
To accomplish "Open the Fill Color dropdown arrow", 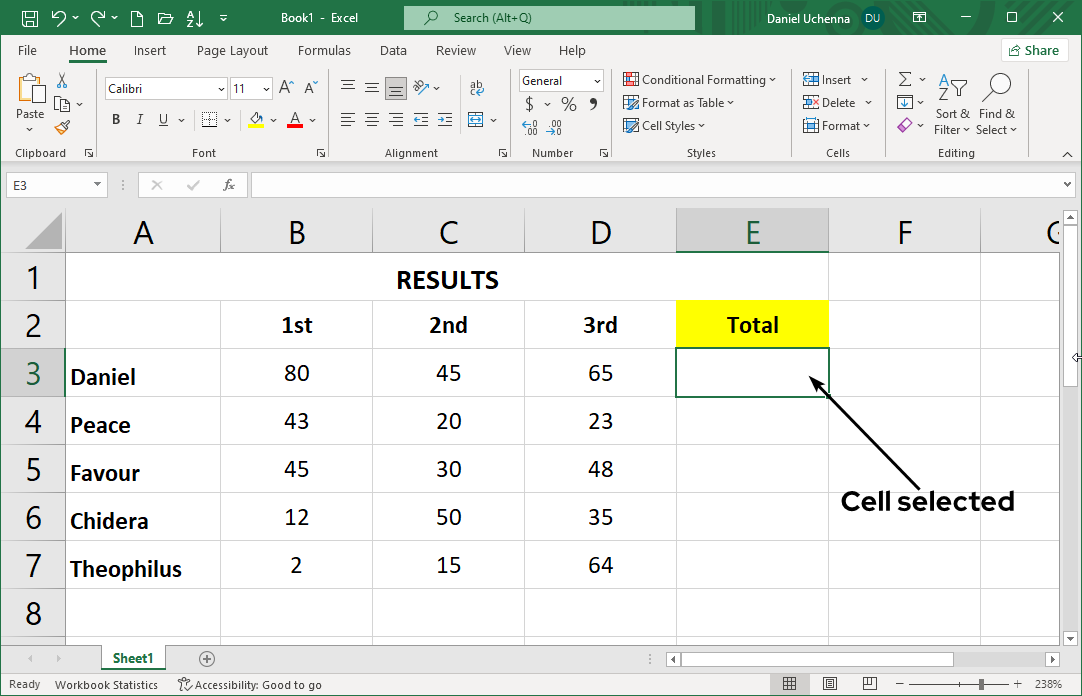I will pyautogui.click(x=271, y=119).
